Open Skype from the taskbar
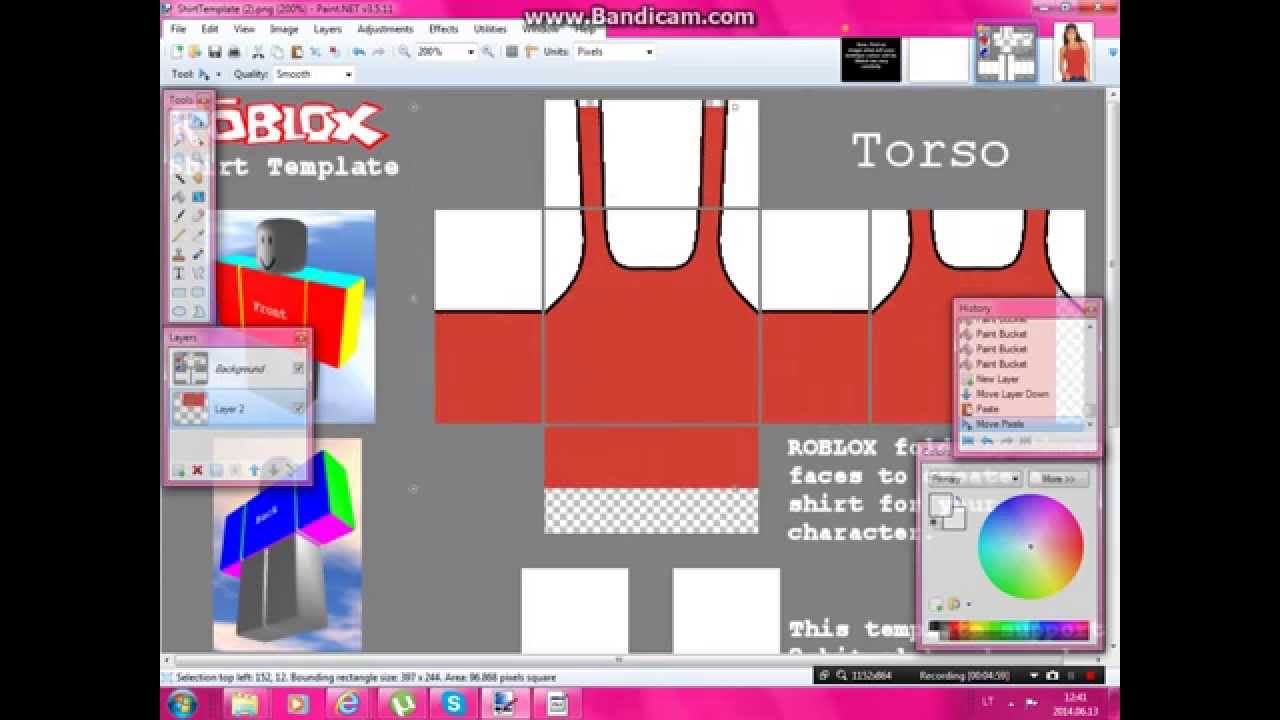 point(454,705)
